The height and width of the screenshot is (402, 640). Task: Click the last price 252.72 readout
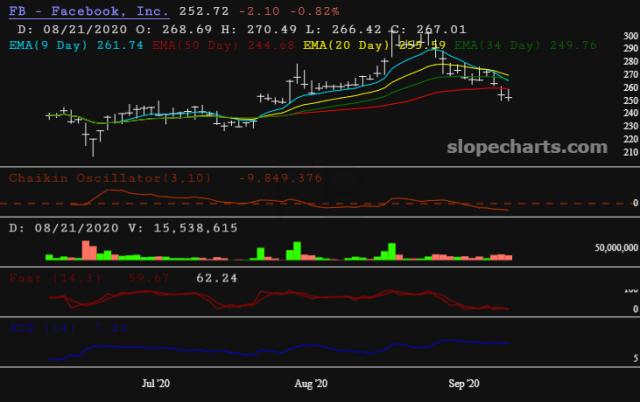pos(204,11)
